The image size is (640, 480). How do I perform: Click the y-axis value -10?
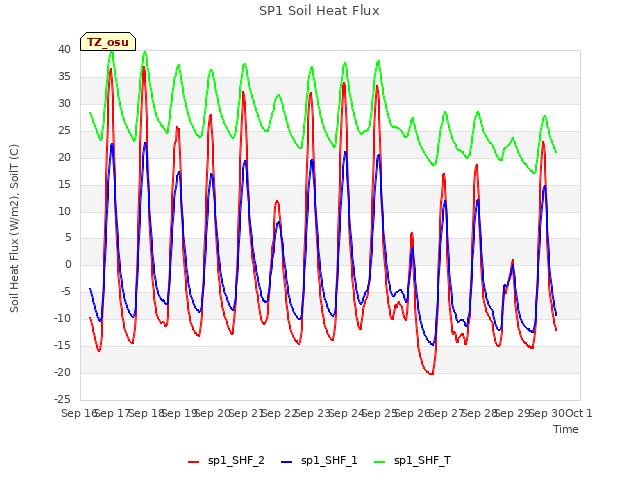pyautogui.click(x=62, y=318)
